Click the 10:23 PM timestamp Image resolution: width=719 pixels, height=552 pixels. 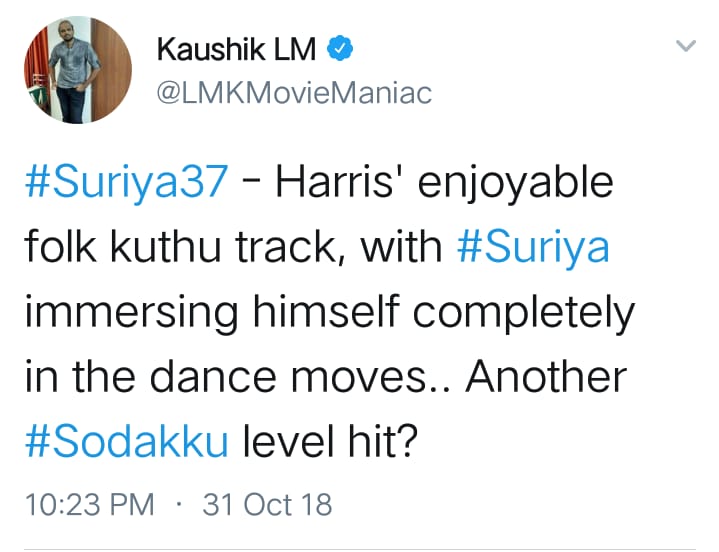[90, 505]
